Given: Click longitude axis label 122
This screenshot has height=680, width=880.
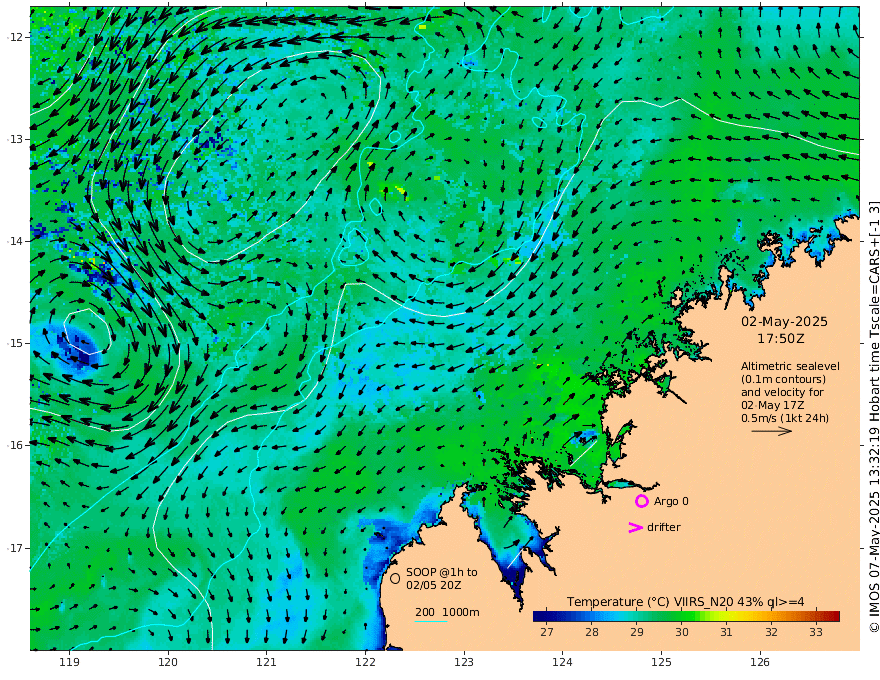Looking at the screenshot, I should pos(365,662).
